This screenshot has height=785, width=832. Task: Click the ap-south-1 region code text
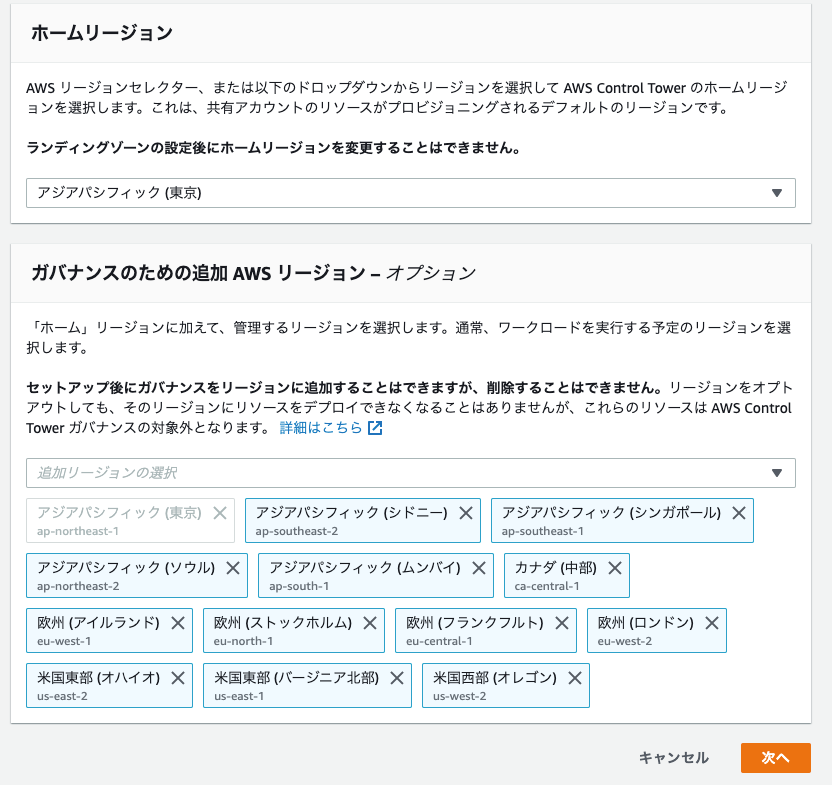(299, 586)
